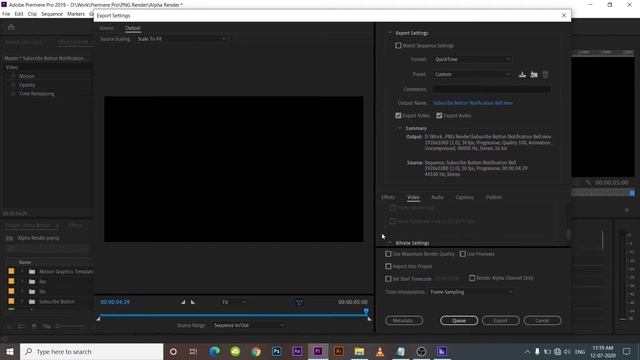
Task: Click the Output Name file link
Action: (473, 103)
